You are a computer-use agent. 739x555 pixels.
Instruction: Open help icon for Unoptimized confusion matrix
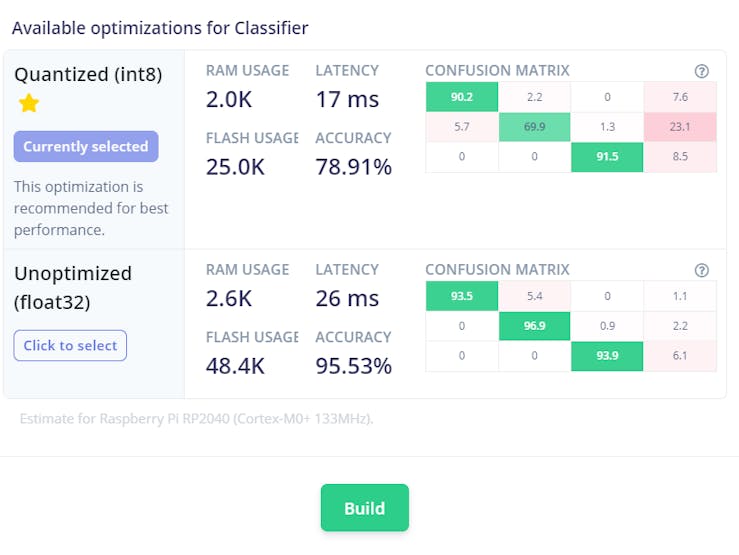click(701, 270)
